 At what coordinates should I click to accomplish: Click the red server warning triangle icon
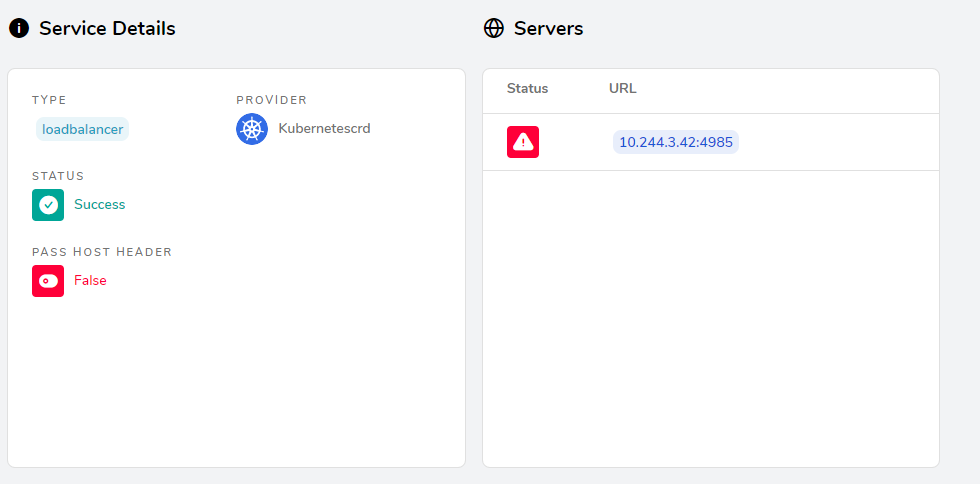point(523,142)
